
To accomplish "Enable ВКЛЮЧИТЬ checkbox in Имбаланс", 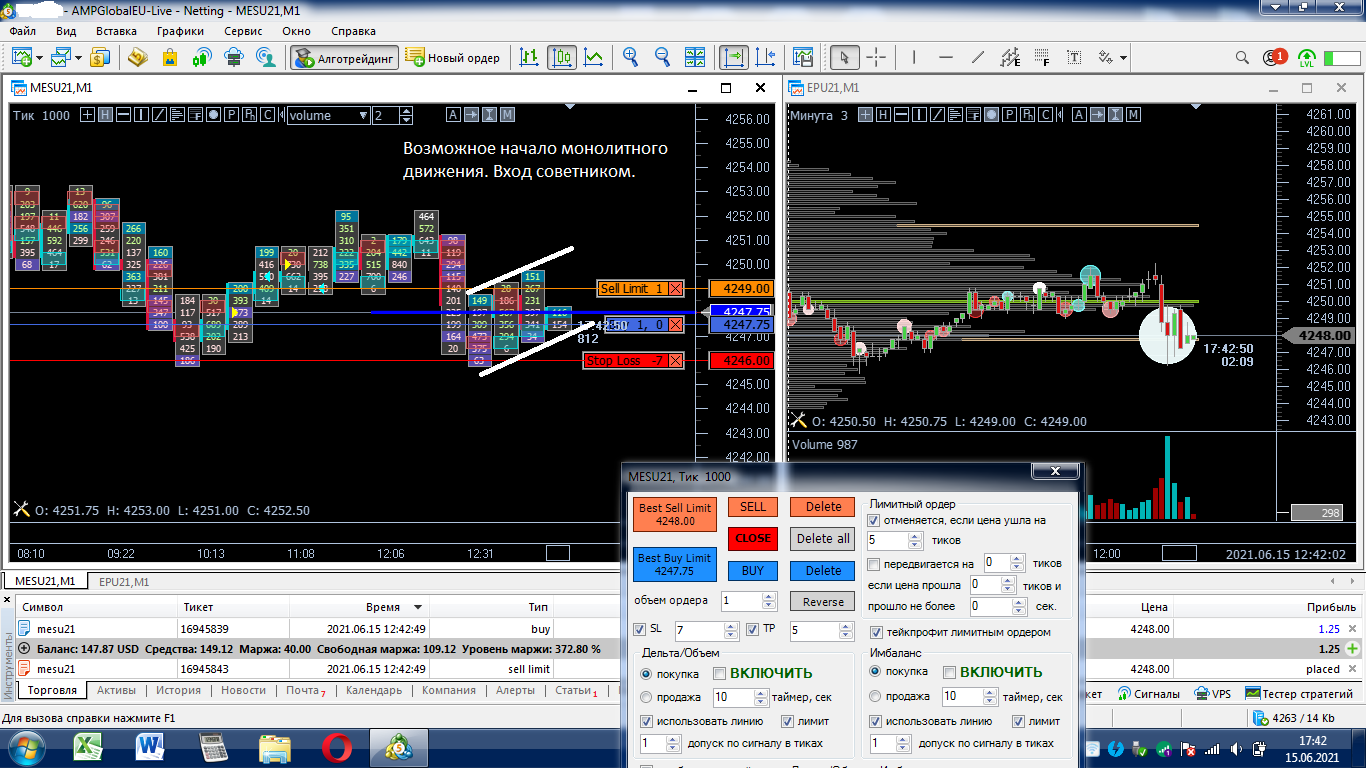I will [949, 673].
